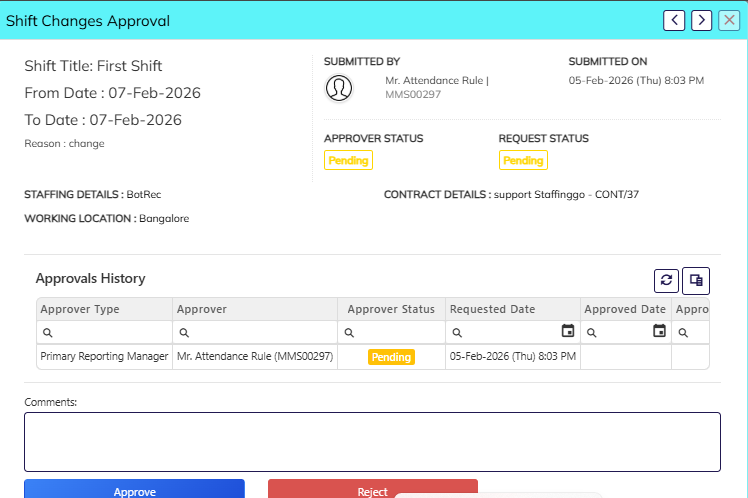Open the column chooser icon

pos(696,281)
